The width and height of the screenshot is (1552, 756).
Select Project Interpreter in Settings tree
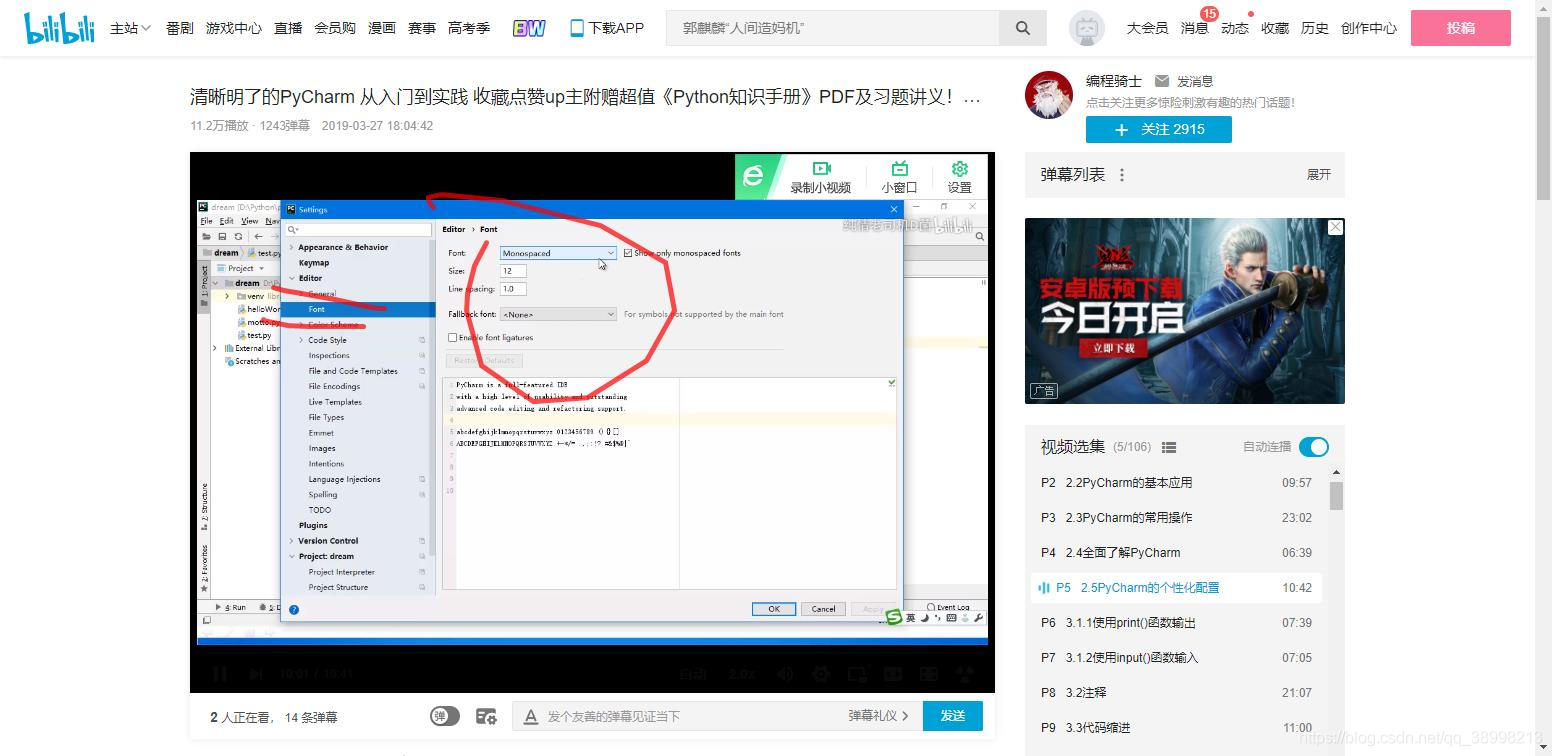click(341, 572)
